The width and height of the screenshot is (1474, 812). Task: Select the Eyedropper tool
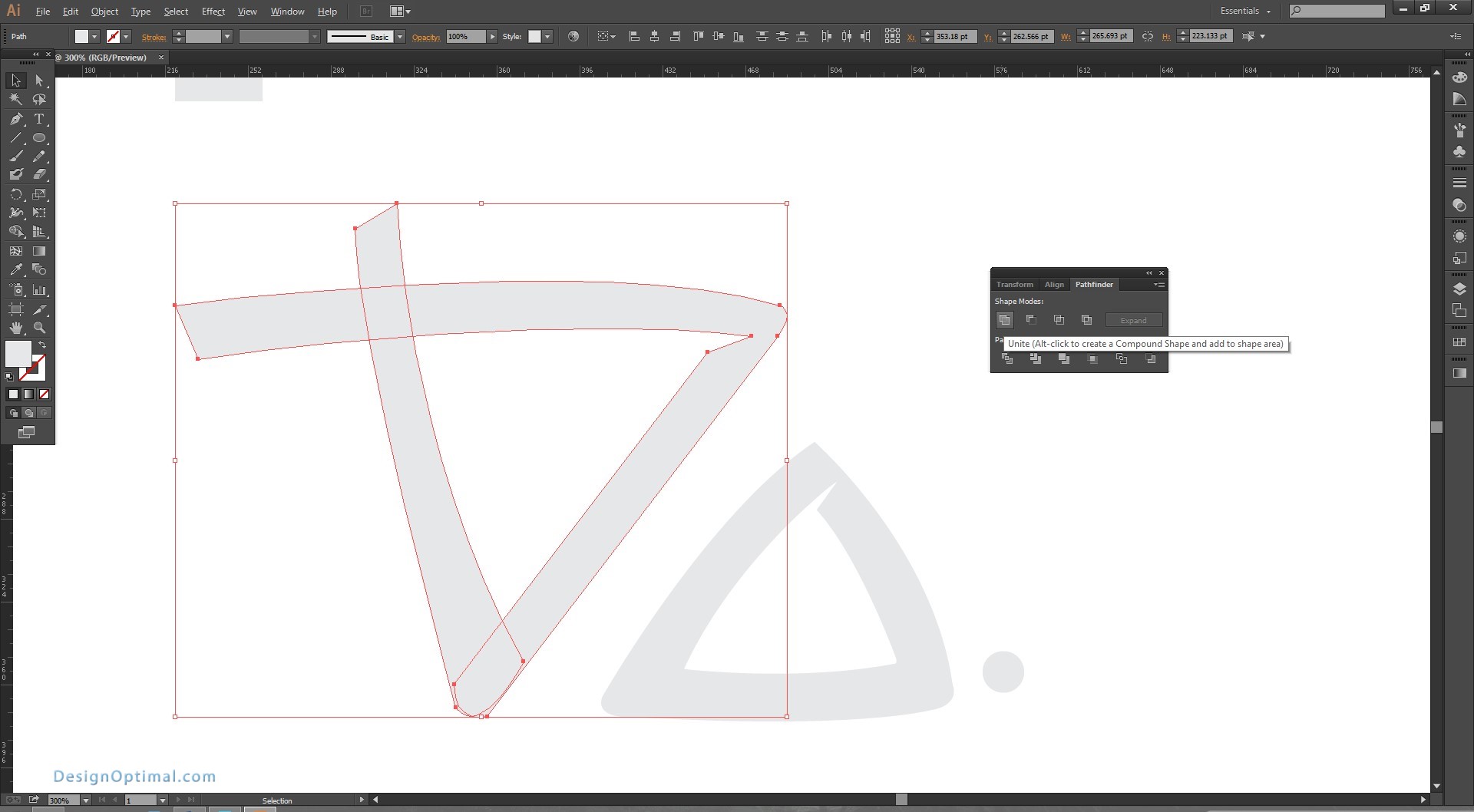pyautogui.click(x=16, y=269)
